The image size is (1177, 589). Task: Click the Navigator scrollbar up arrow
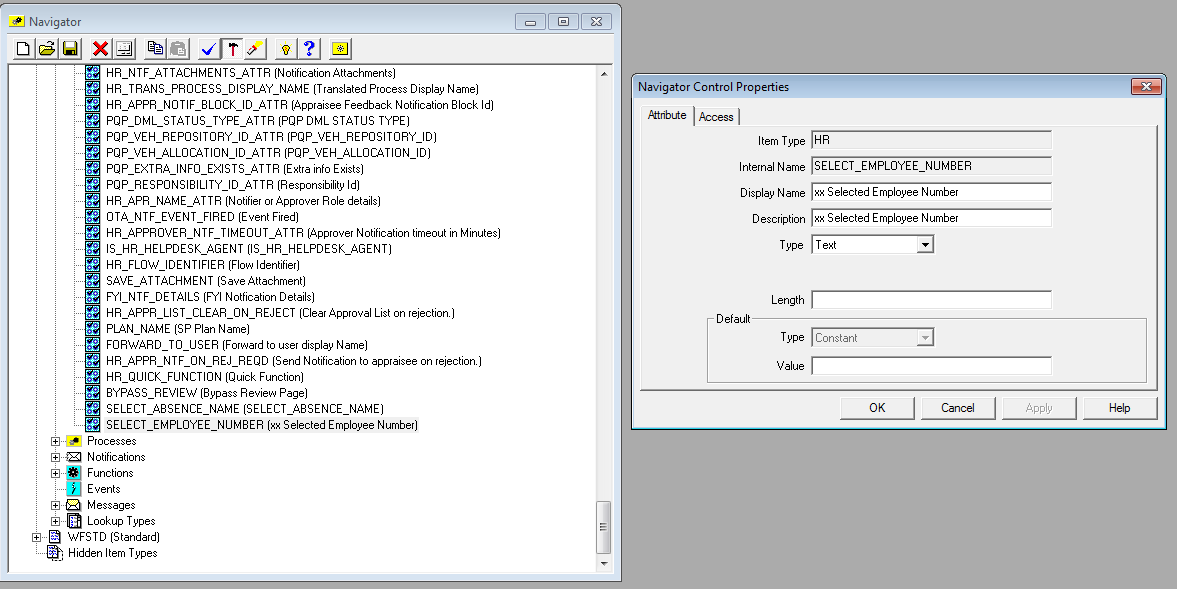tap(604, 74)
